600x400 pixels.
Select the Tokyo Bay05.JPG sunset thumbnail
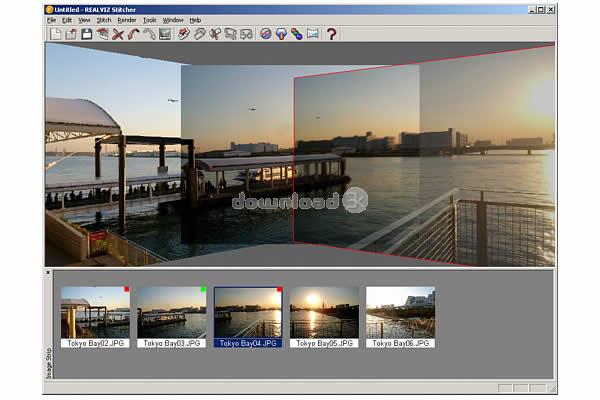324,312
